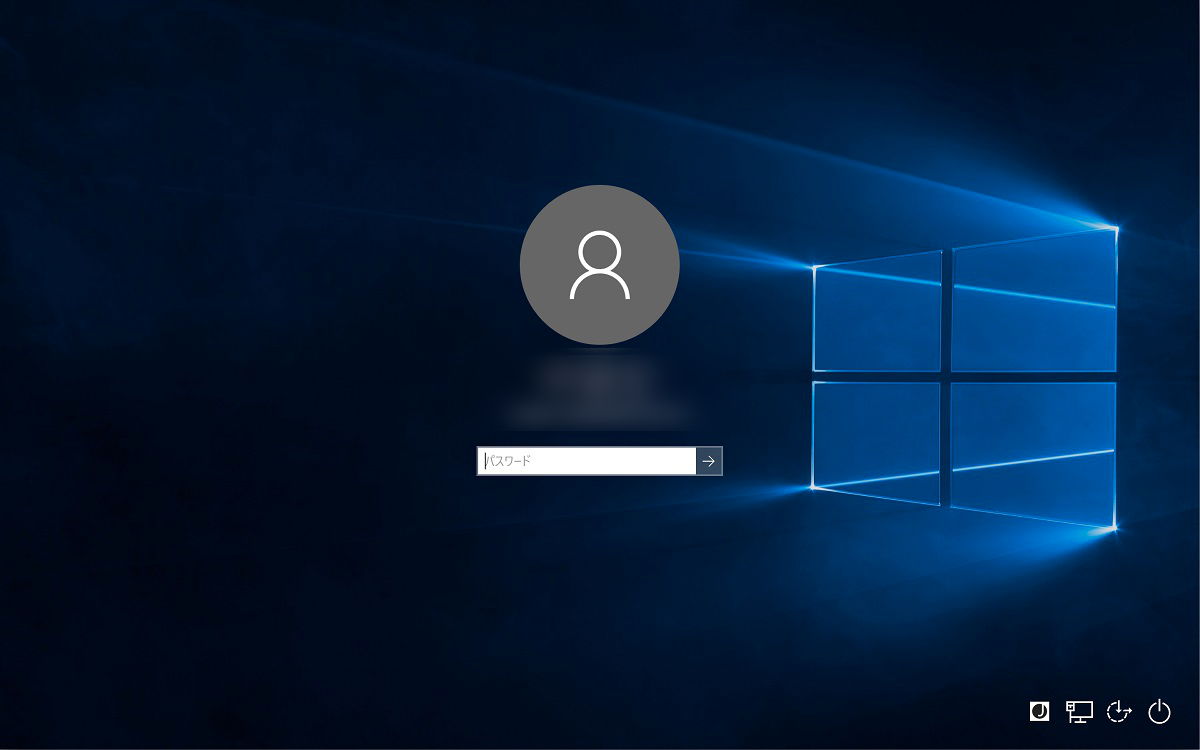Select the monitor-shaped network icon
The image size is (1200, 750).
tap(1079, 711)
